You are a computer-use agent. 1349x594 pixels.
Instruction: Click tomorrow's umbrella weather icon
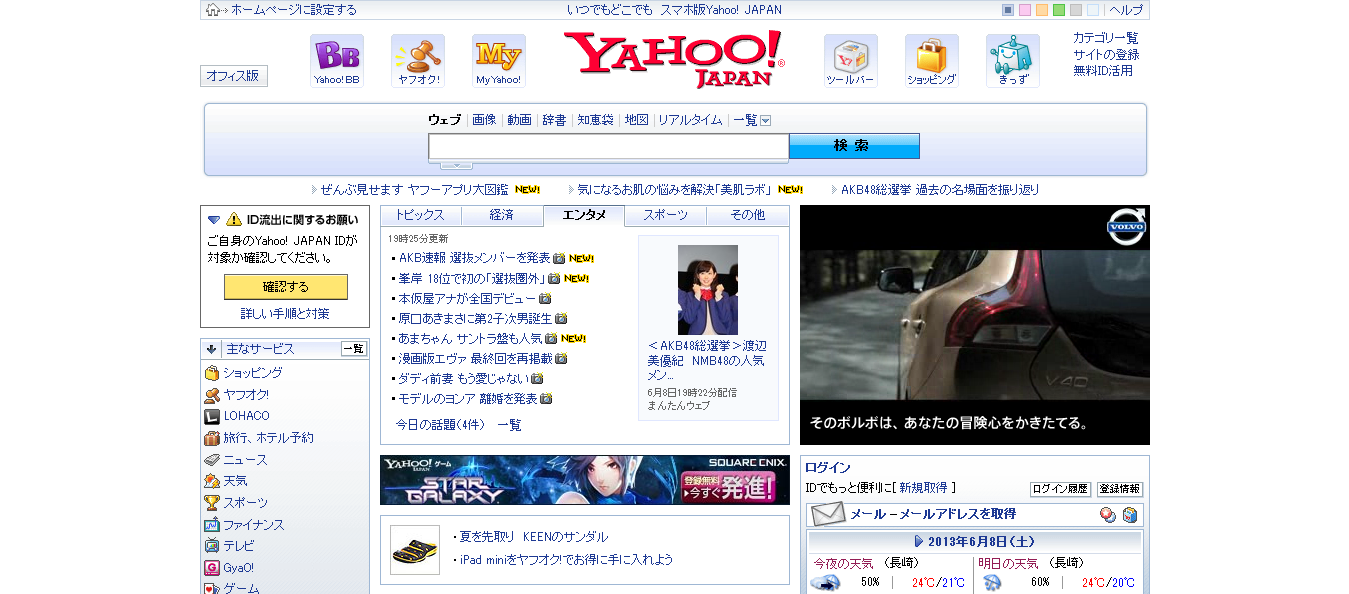click(x=992, y=583)
